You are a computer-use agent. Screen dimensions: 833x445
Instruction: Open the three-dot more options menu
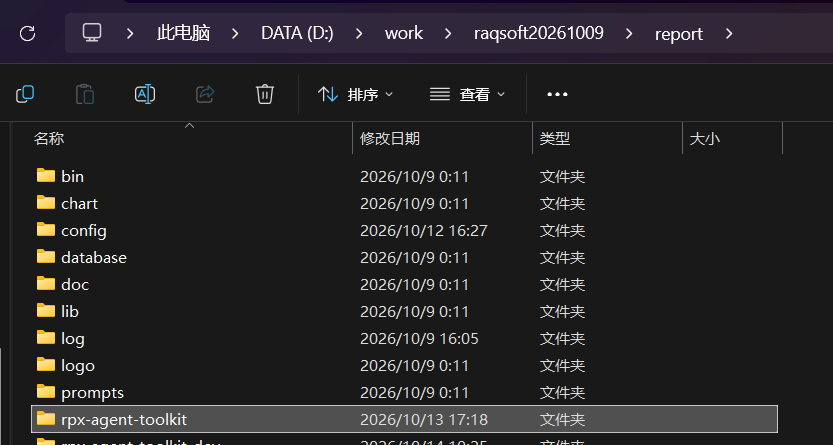click(557, 95)
